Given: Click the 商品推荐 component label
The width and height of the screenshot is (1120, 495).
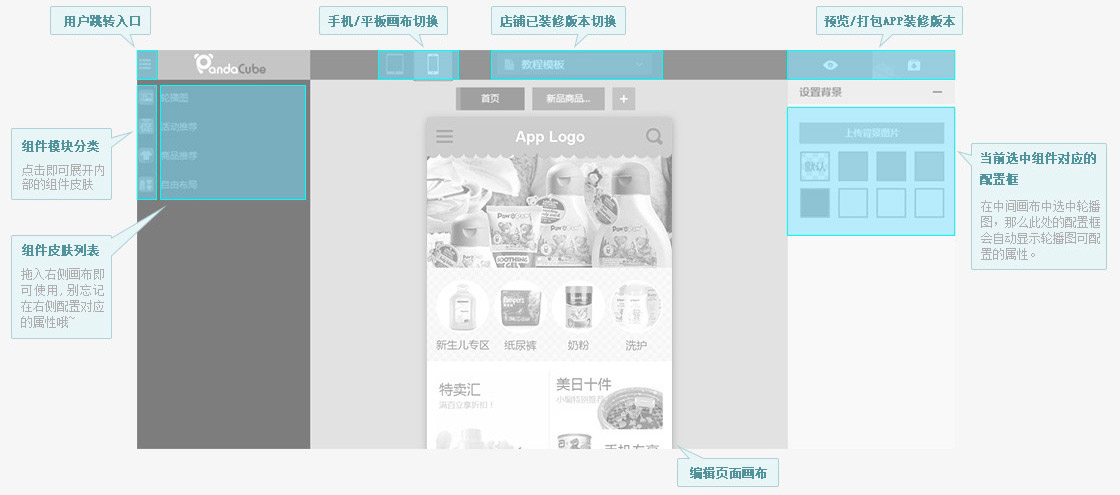Looking at the screenshot, I should [x=179, y=155].
